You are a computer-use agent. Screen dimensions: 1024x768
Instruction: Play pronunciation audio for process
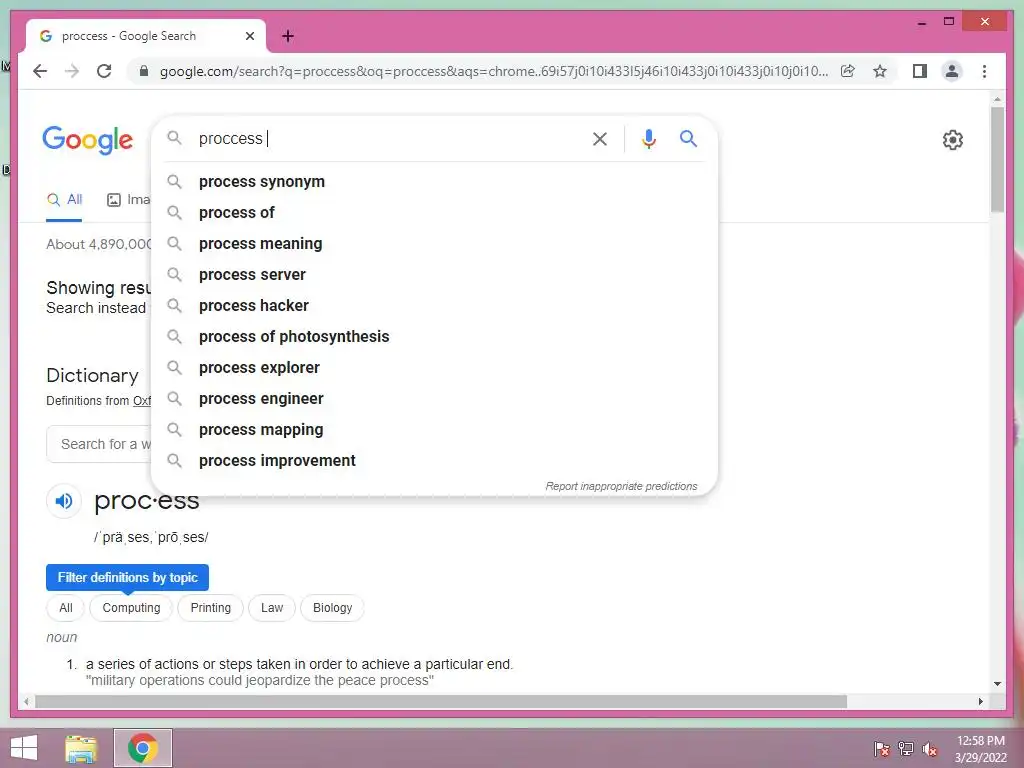click(63, 501)
